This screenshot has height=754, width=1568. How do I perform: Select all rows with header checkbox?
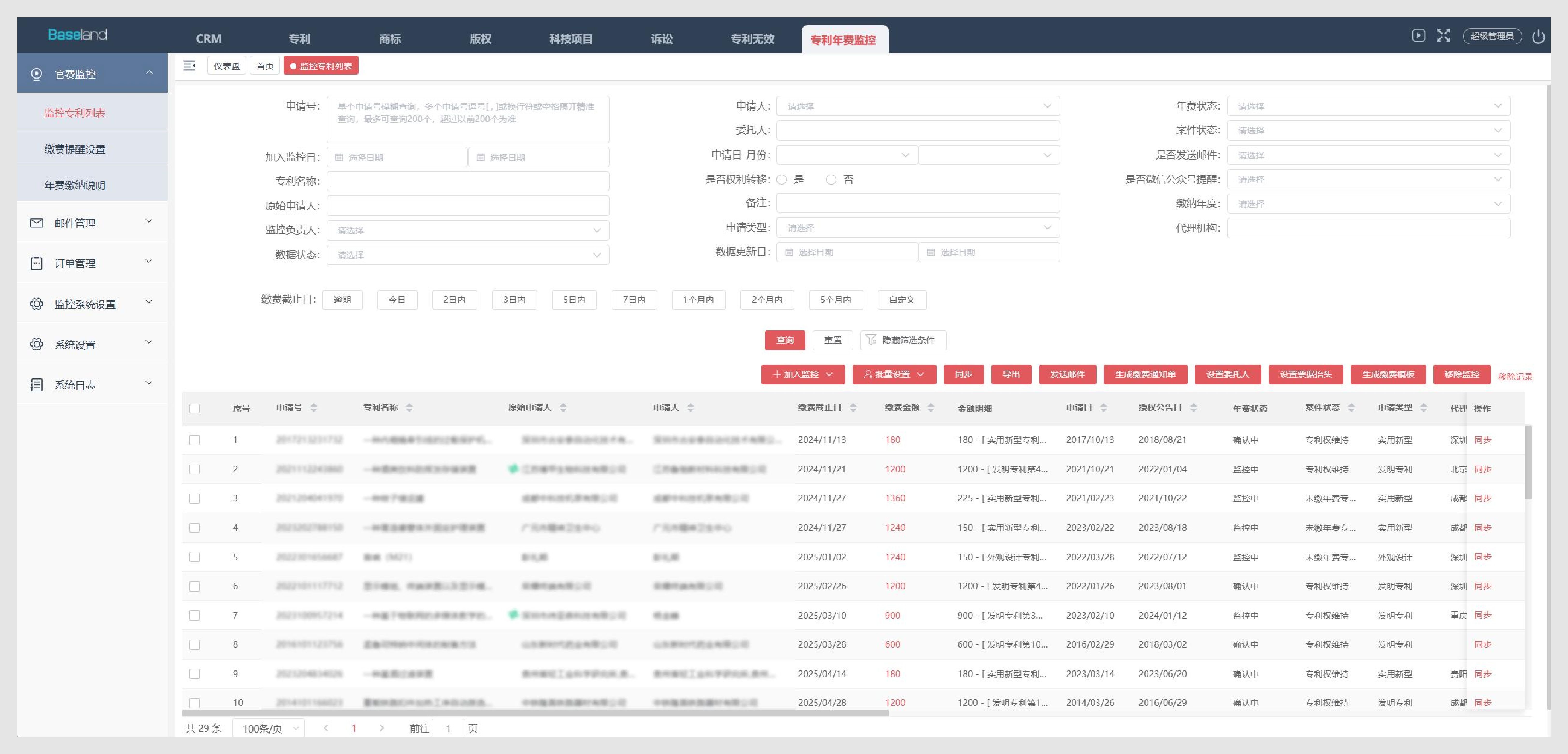point(195,408)
